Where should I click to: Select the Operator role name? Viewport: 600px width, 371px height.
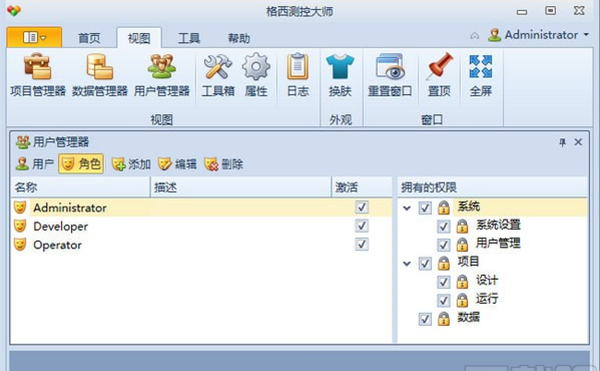(x=57, y=244)
